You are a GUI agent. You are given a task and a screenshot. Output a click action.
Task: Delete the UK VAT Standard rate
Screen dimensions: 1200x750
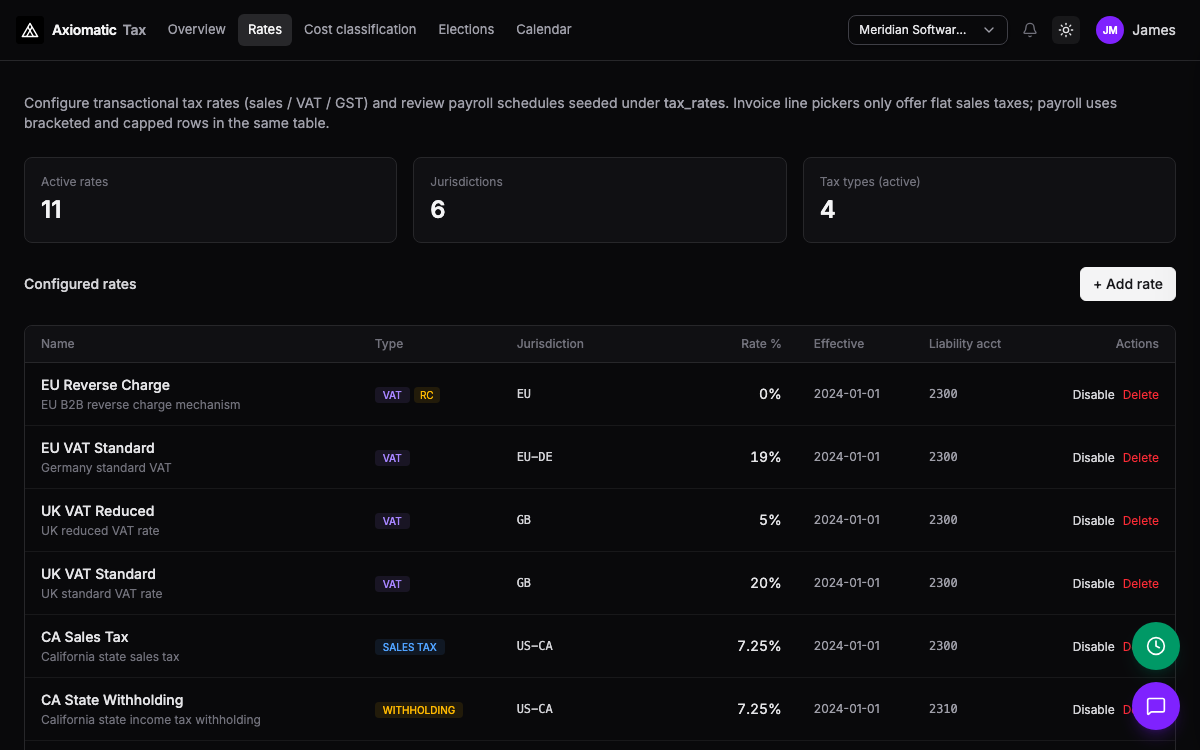[1141, 584]
